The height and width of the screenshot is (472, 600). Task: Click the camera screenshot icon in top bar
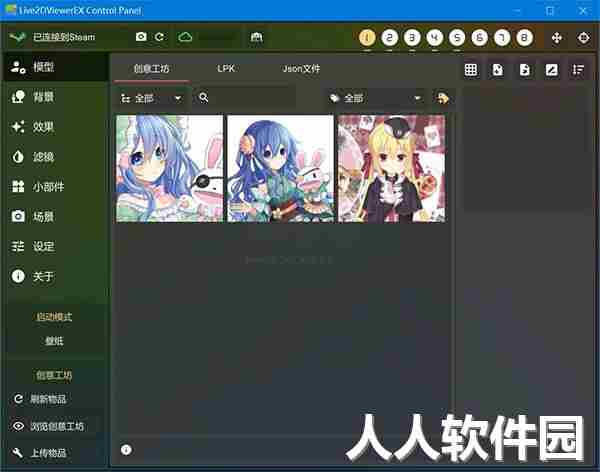click(141, 37)
